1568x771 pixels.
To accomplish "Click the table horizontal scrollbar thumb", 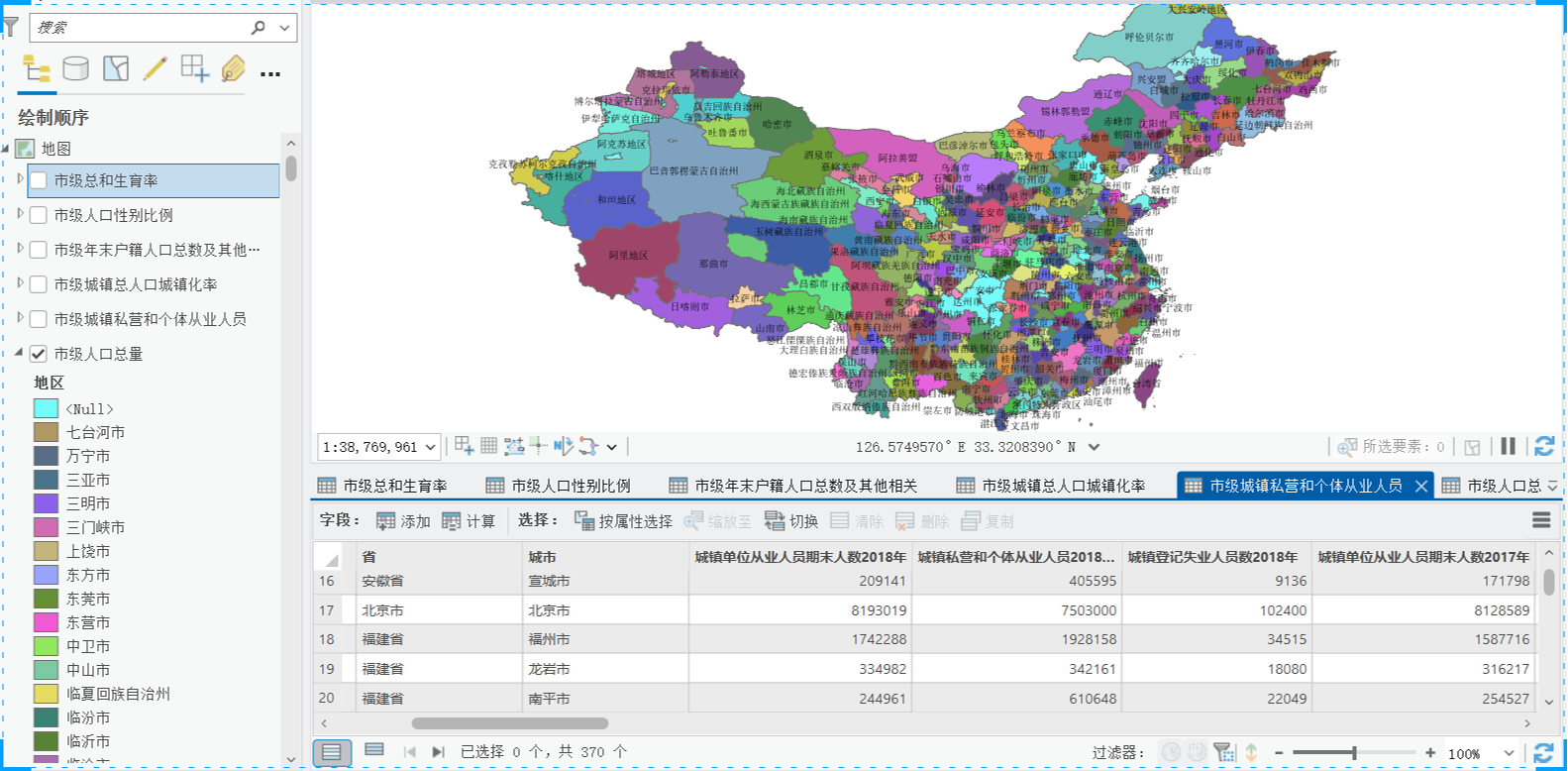I will (x=510, y=723).
